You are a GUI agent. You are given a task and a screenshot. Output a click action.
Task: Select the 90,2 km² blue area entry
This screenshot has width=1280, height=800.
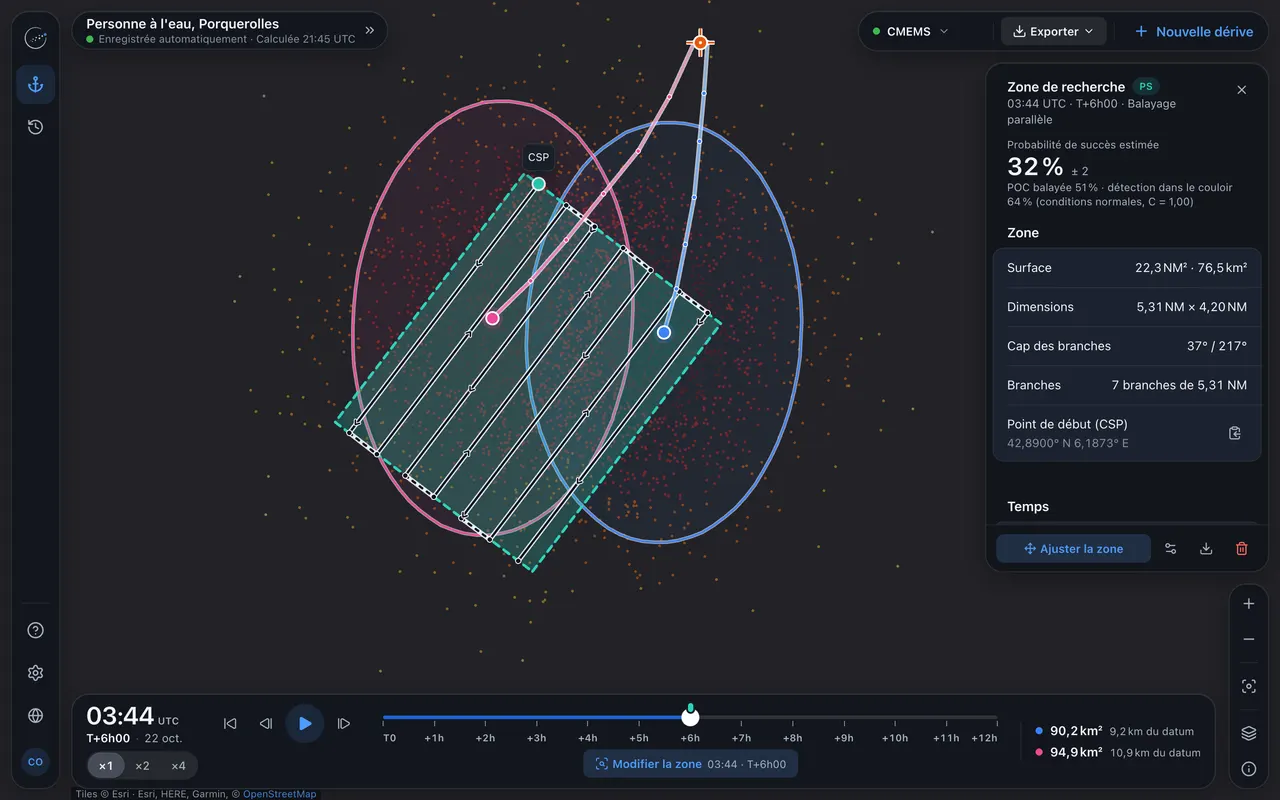point(1115,731)
